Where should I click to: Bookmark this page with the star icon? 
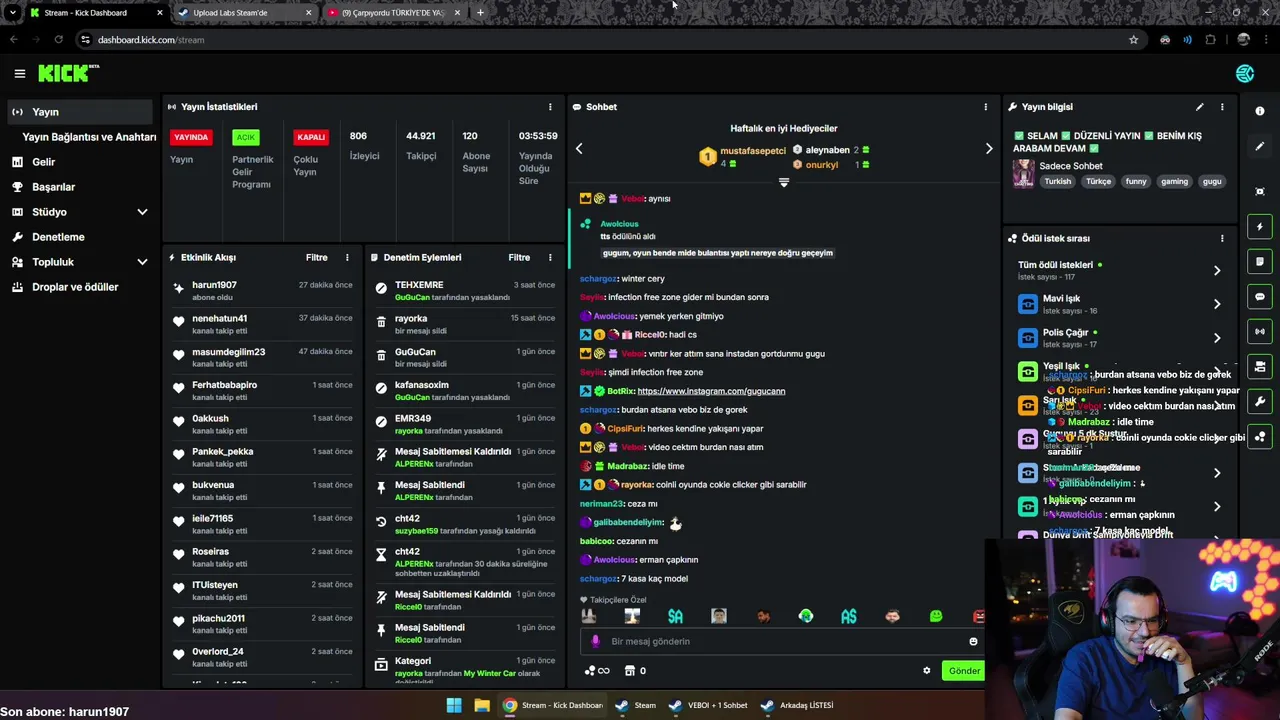[x=1133, y=40]
